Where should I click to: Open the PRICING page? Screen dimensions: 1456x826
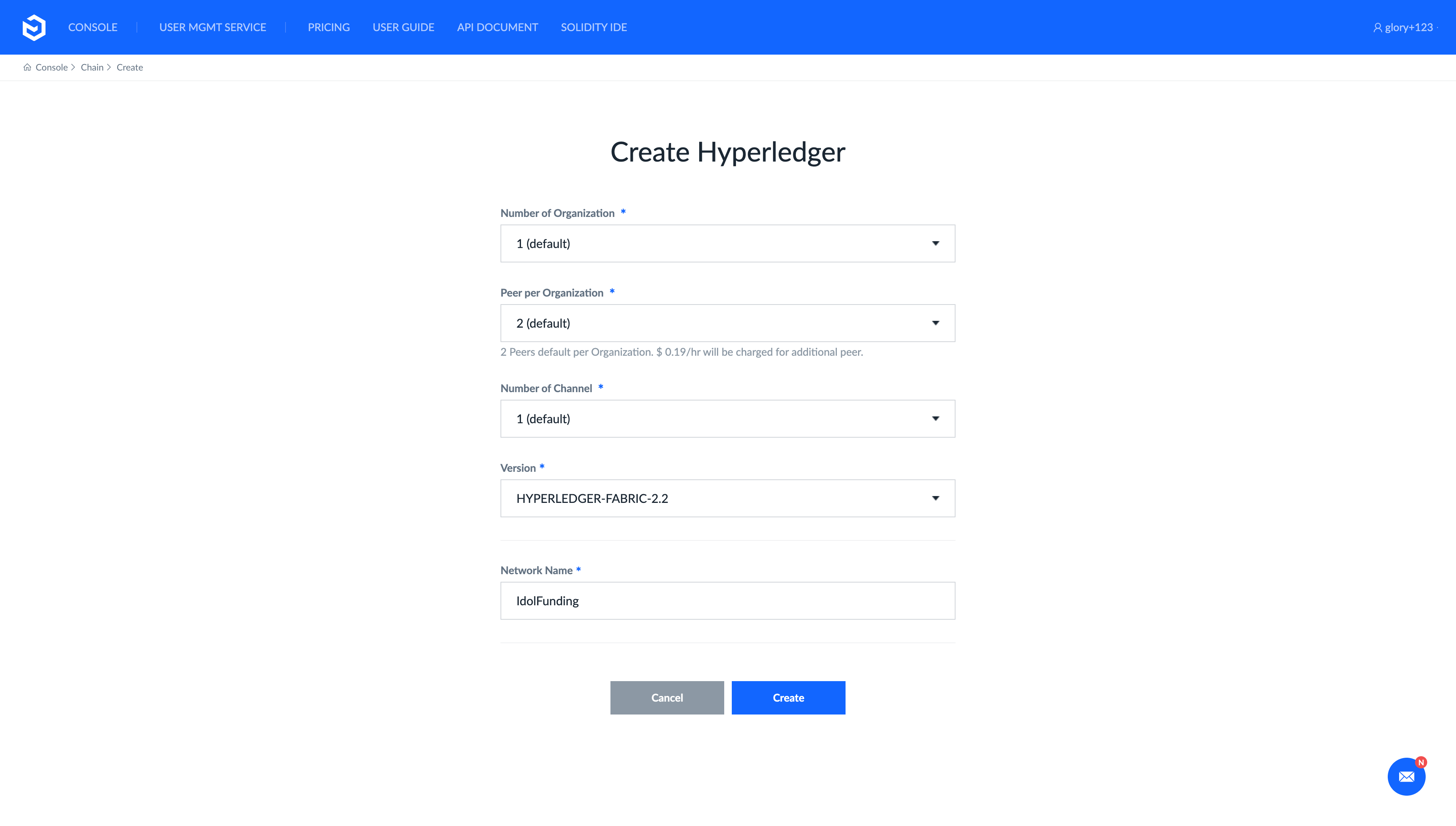[x=328, y=27]
